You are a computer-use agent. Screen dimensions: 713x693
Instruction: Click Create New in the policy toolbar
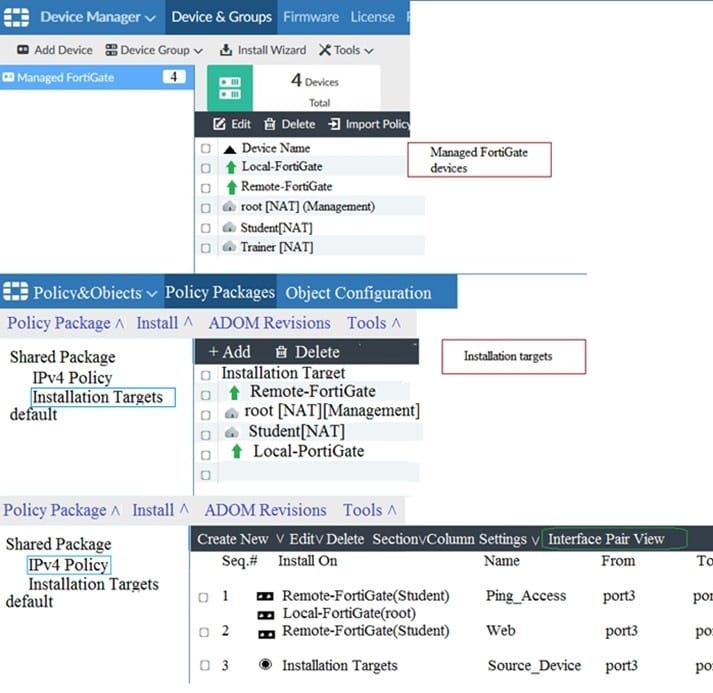coord(233,539)
